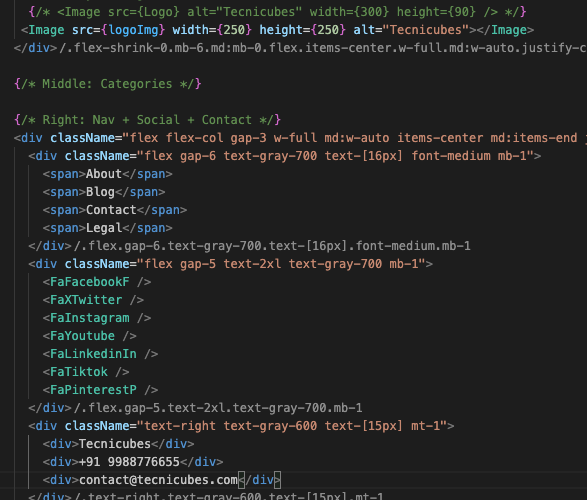Image resolution: width=587 pixels, height=500 pixels.
Task: Place cursor in contact@tecnicubes.com text
Action: click(158, 480)
